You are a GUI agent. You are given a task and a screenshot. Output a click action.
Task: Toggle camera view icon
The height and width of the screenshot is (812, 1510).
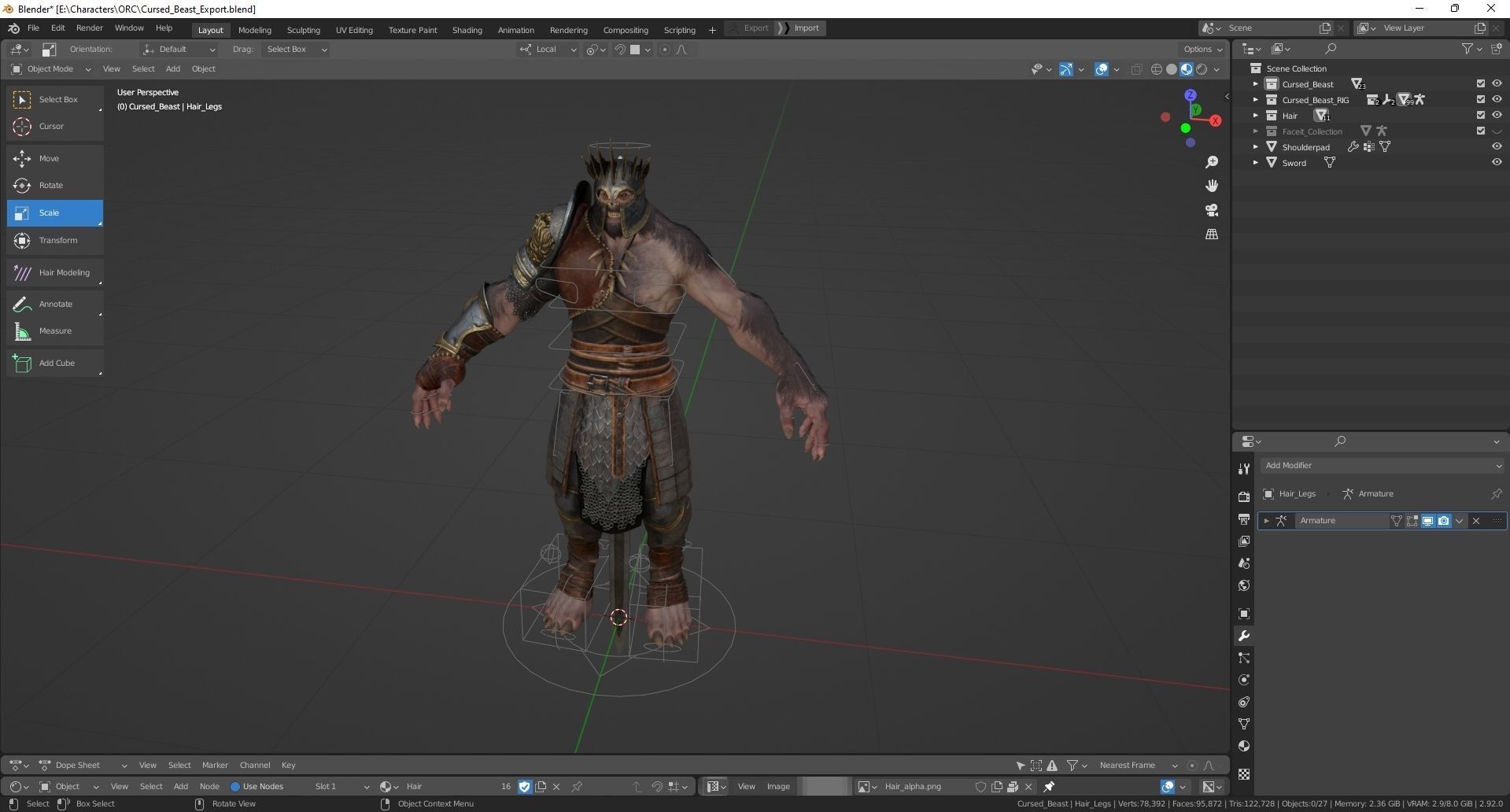1212,210
